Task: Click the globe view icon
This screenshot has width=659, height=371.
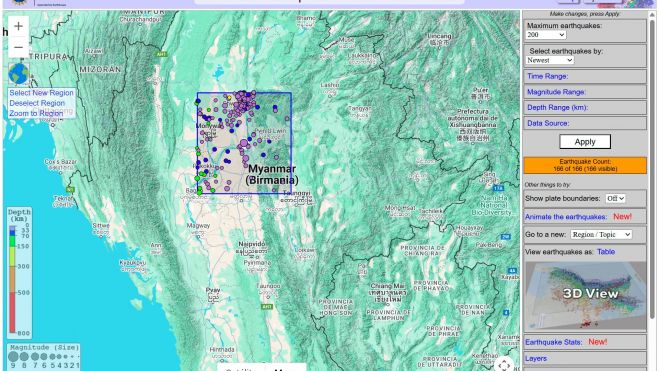Action: [x=19, y=74]
